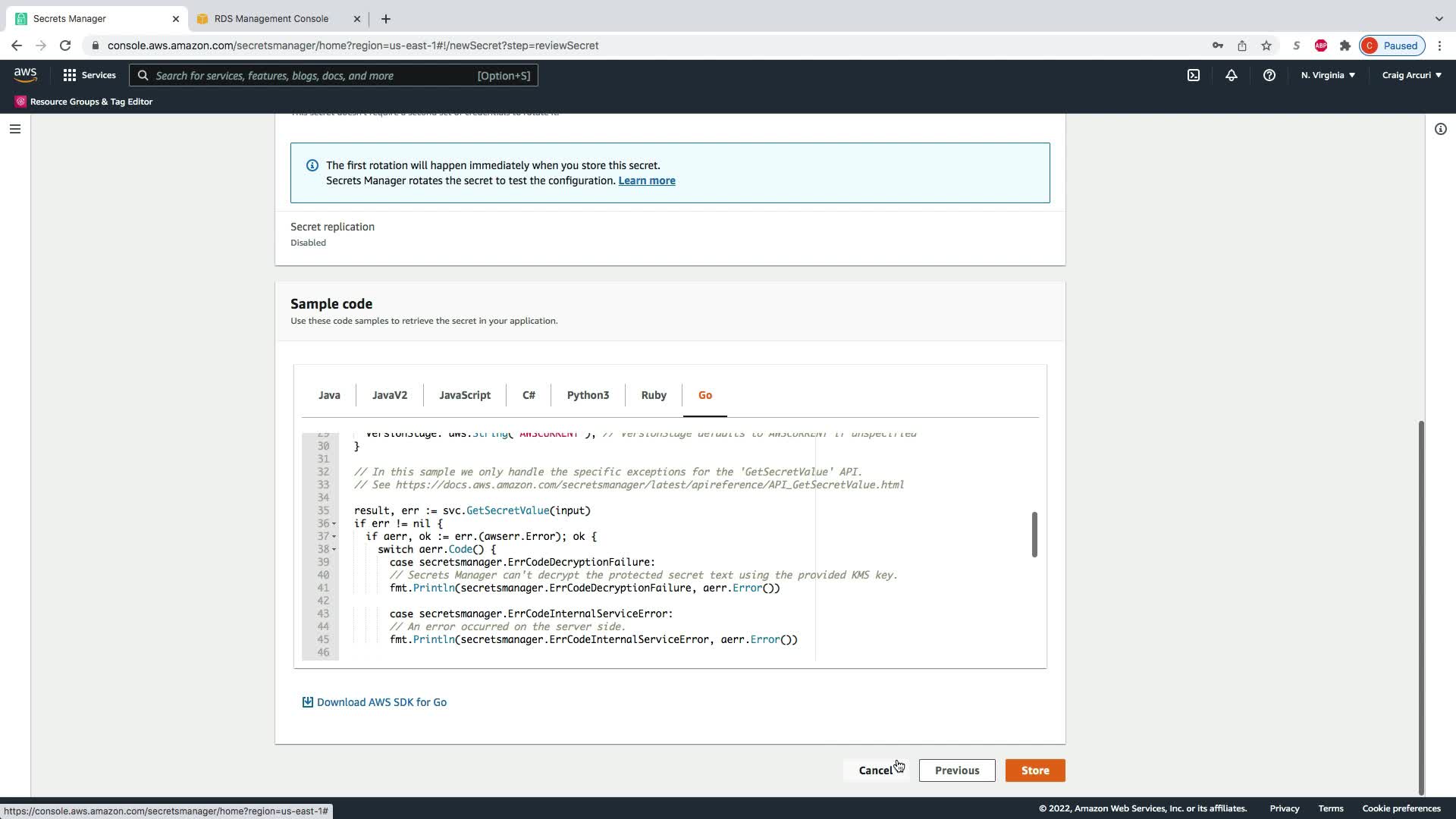Expand the Craig Arcuri account menu

[x=1411, y=75]
